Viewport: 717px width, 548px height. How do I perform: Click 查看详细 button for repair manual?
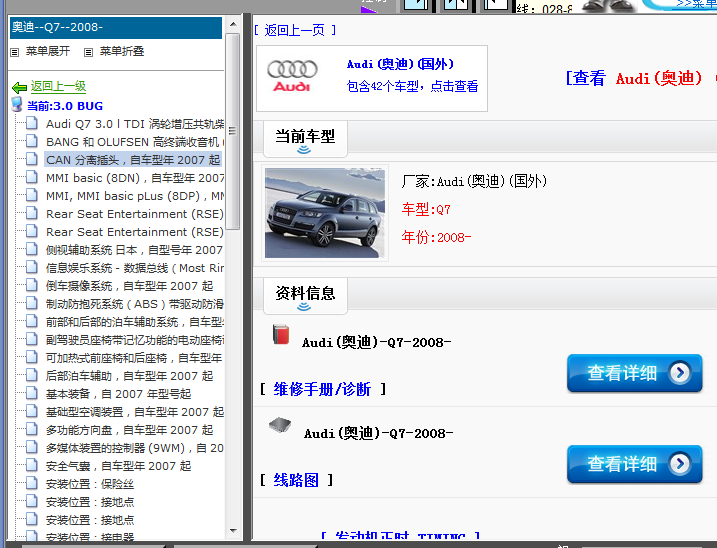tap(634, 373)
